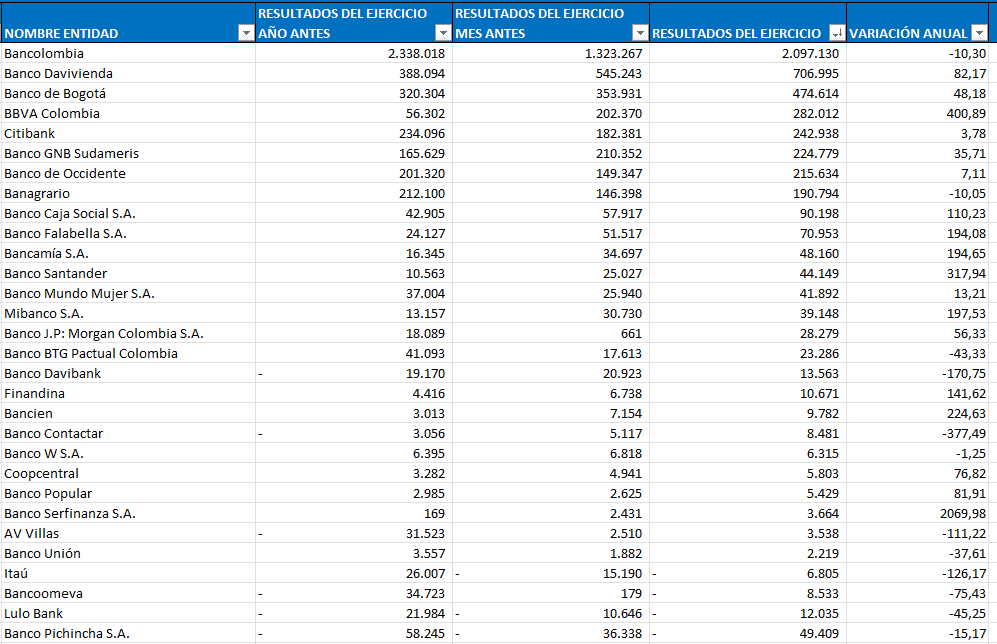Select the Coopcentral cell
The width and height of the screenshot is (997, 644).
[128, 474]
